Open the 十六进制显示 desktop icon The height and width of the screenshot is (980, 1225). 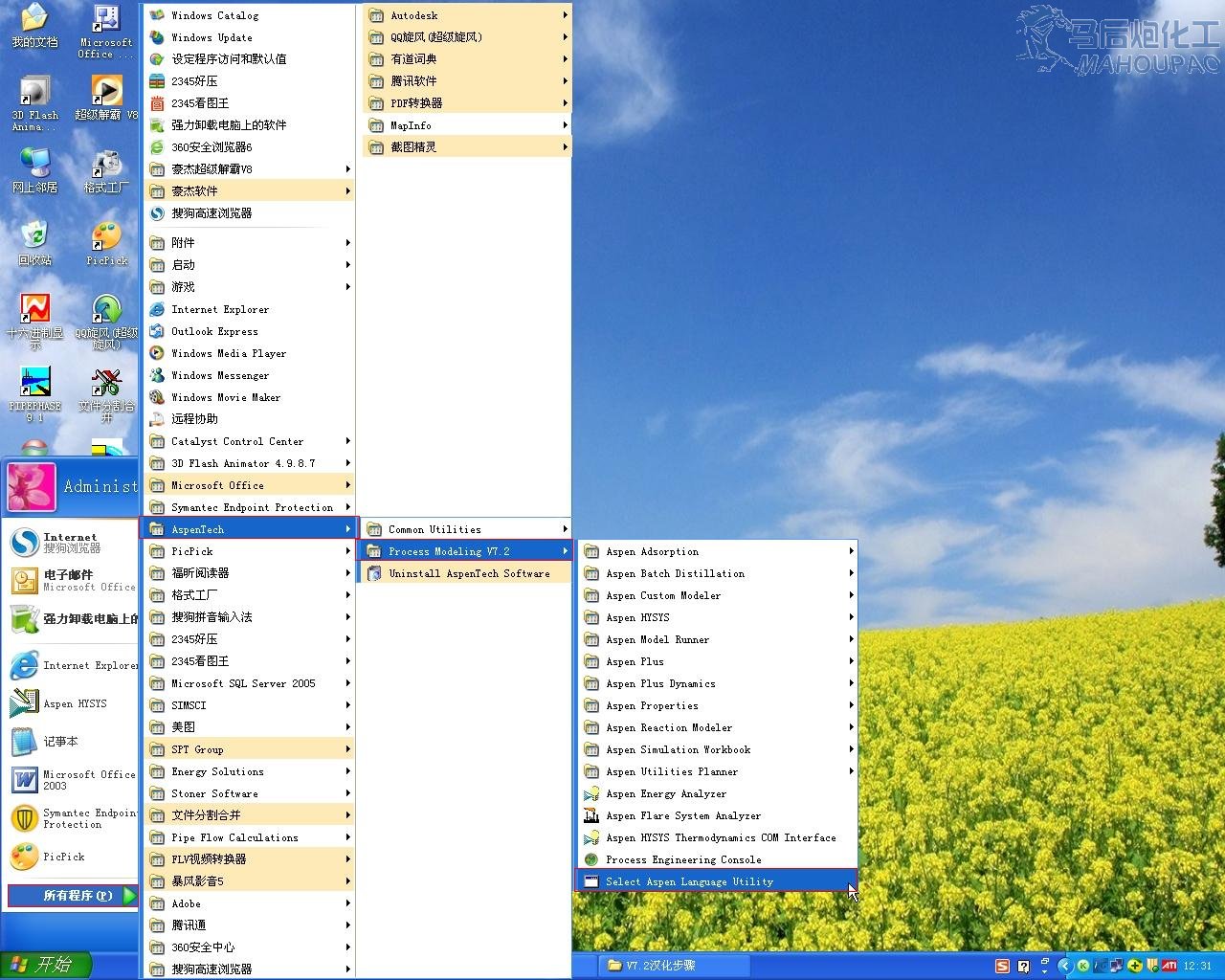pyautogui.click(x=34, y=322)
